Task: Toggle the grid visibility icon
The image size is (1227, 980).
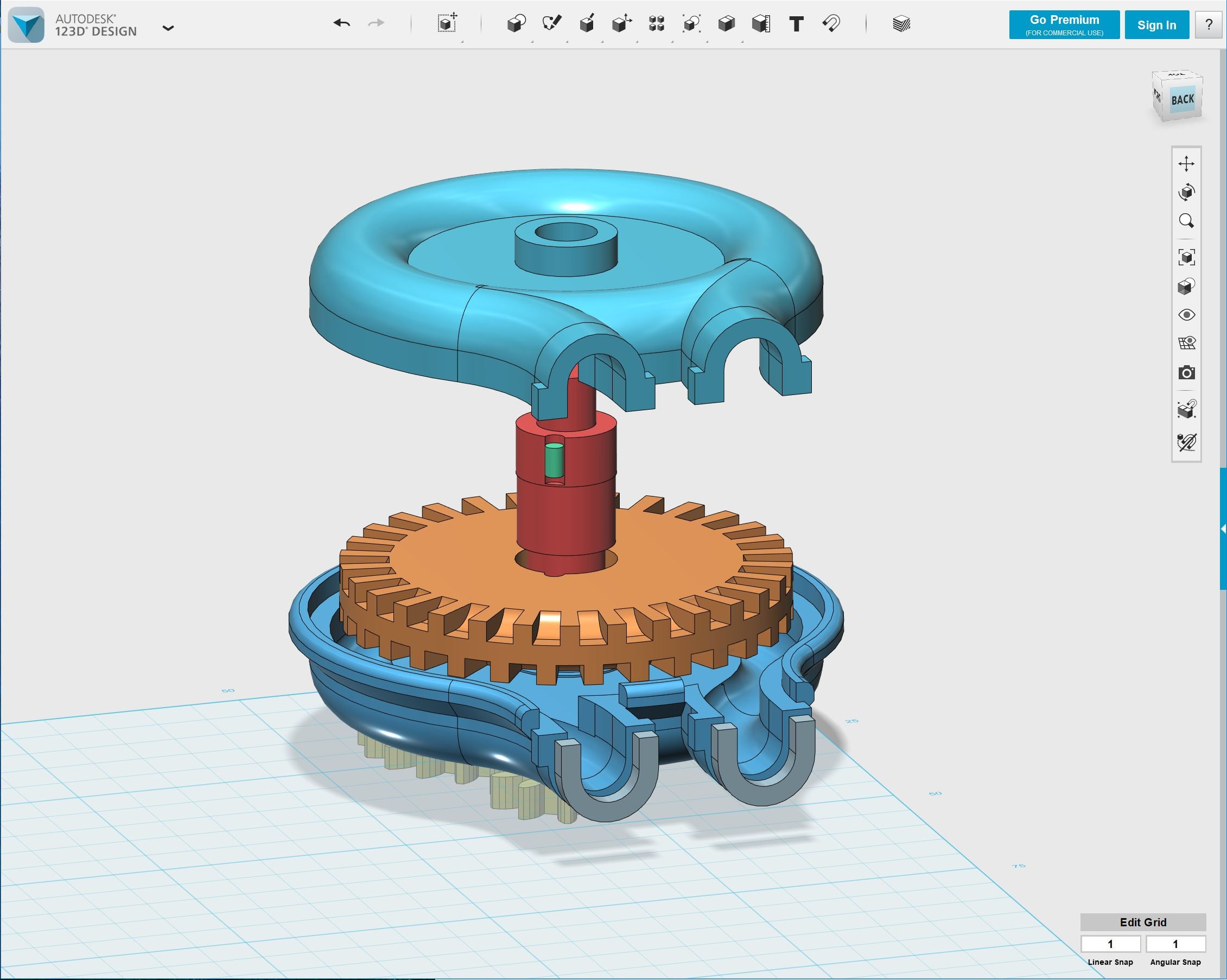Action: [x=1186, y=343]
